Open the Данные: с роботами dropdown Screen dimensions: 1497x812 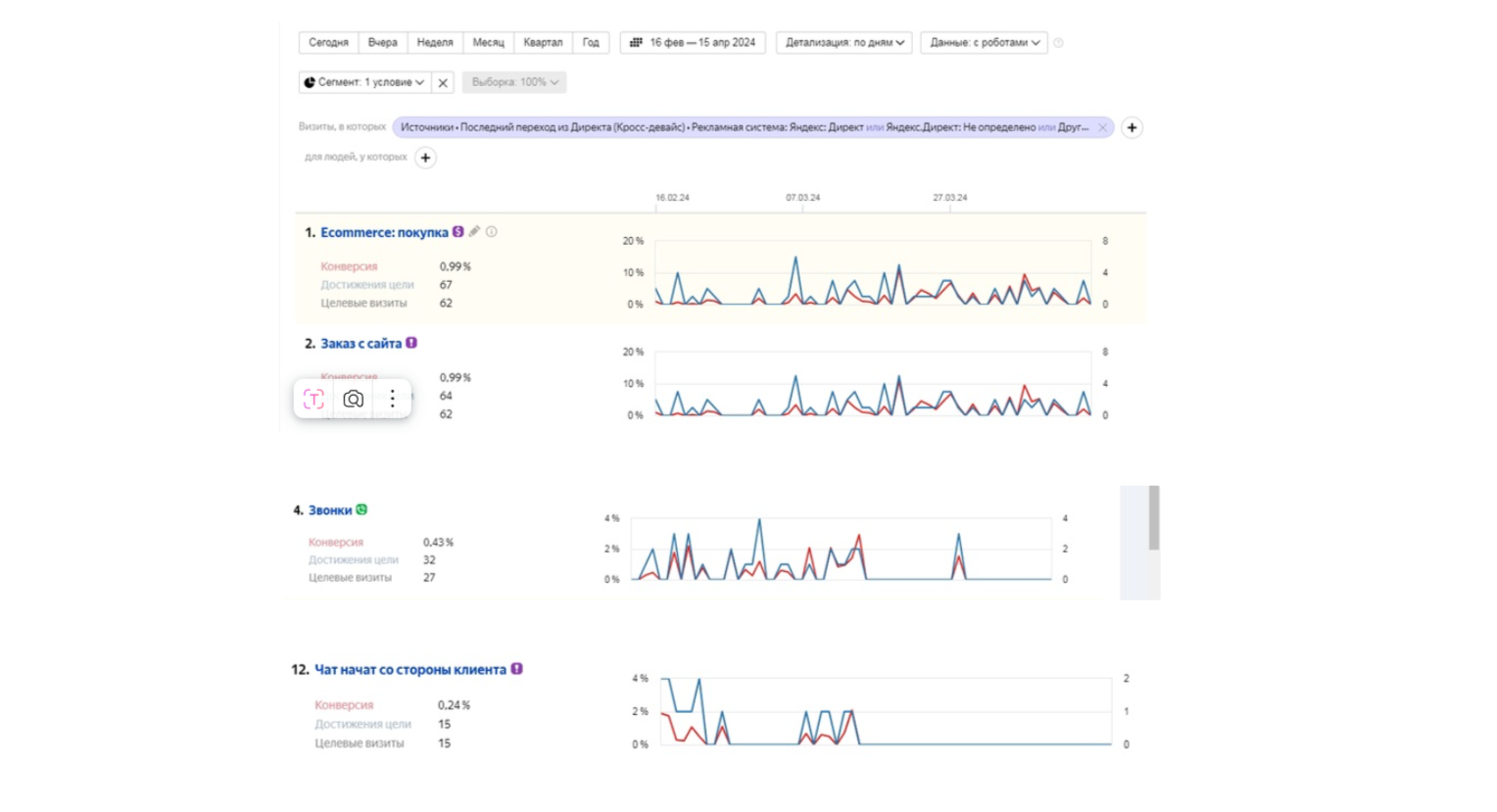pyautogui.click(x=984, y=43)
